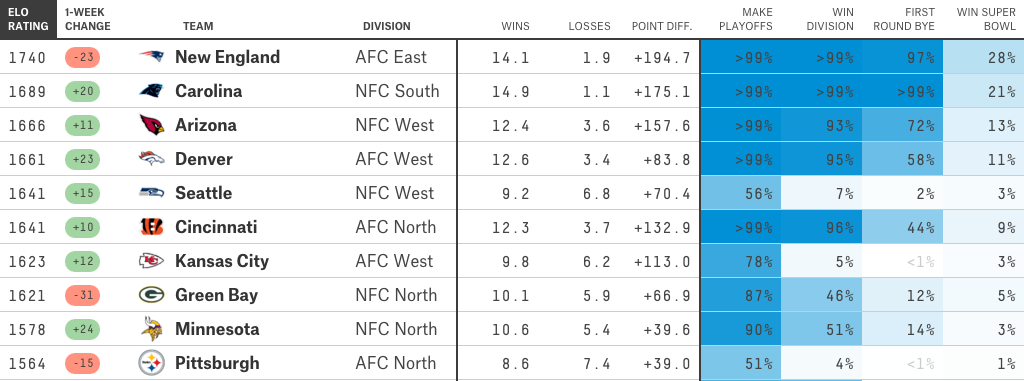1024x381 pixels.
Task: Sort table by WIN SUPER BOWL header
Action: pos(986,20)
